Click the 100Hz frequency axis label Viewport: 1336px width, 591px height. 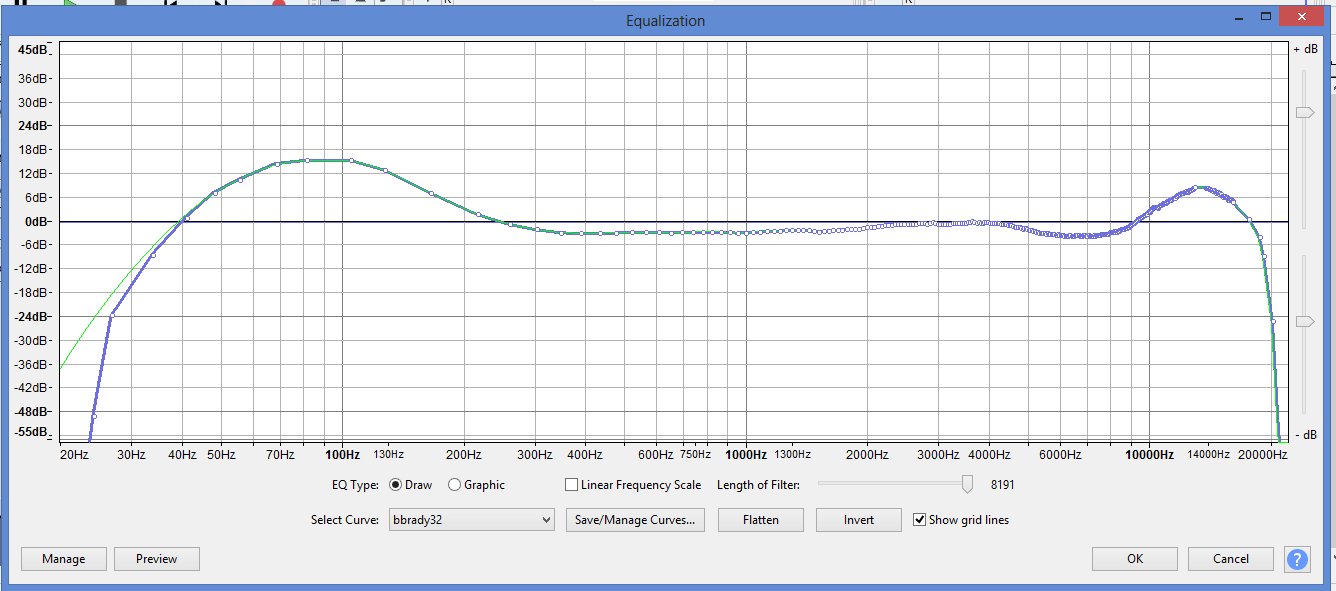(x=342, y=455)
